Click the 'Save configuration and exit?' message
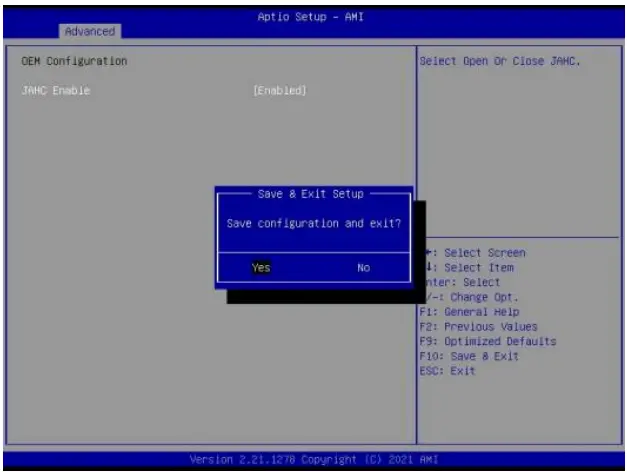 pyautogui.click(x=314, y=223)
